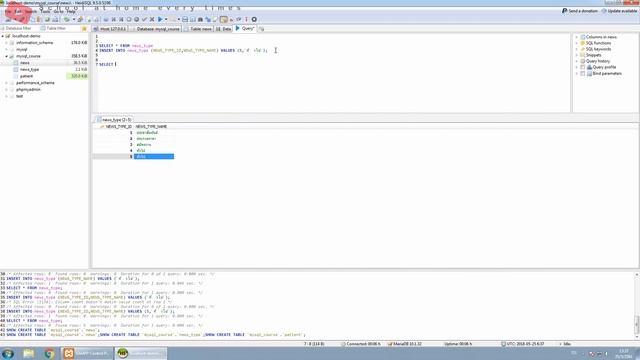Open the Search menu
The height and width of the screenshot is (360, 640).
tap(31, 11)
